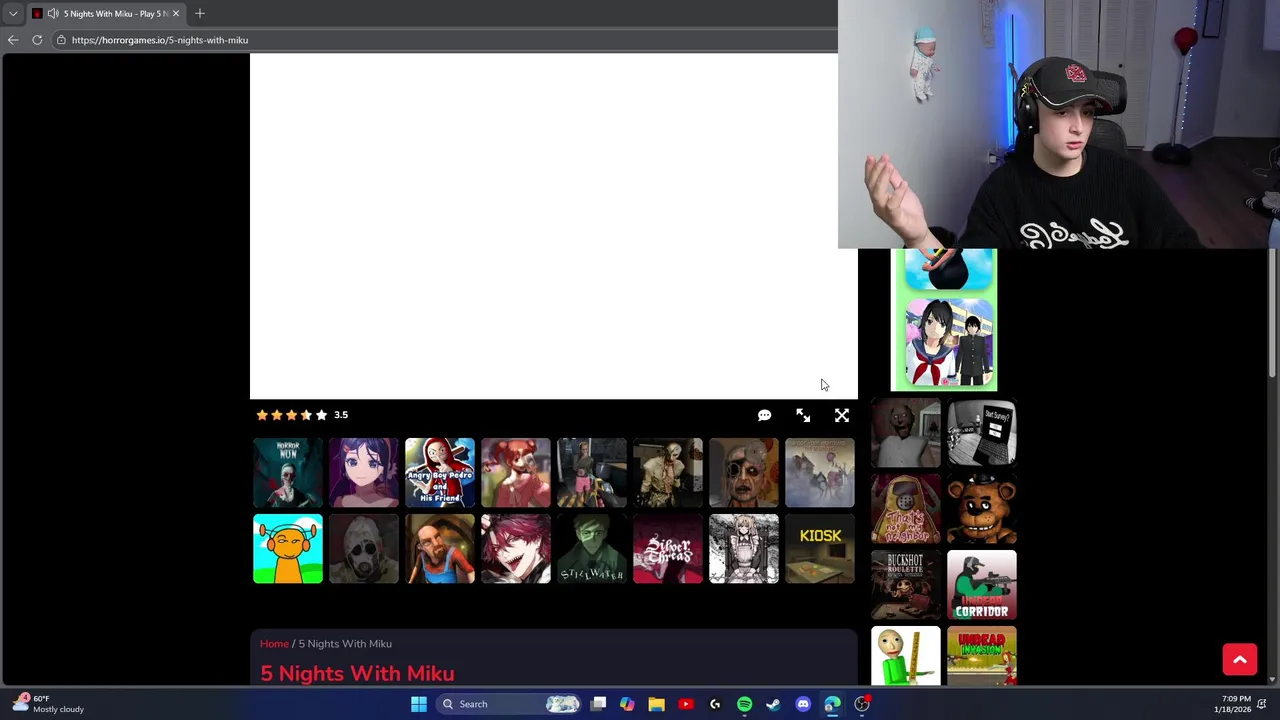Launch Copilot from the taskbar
1280x720 pixels.
tap(627, 704)
